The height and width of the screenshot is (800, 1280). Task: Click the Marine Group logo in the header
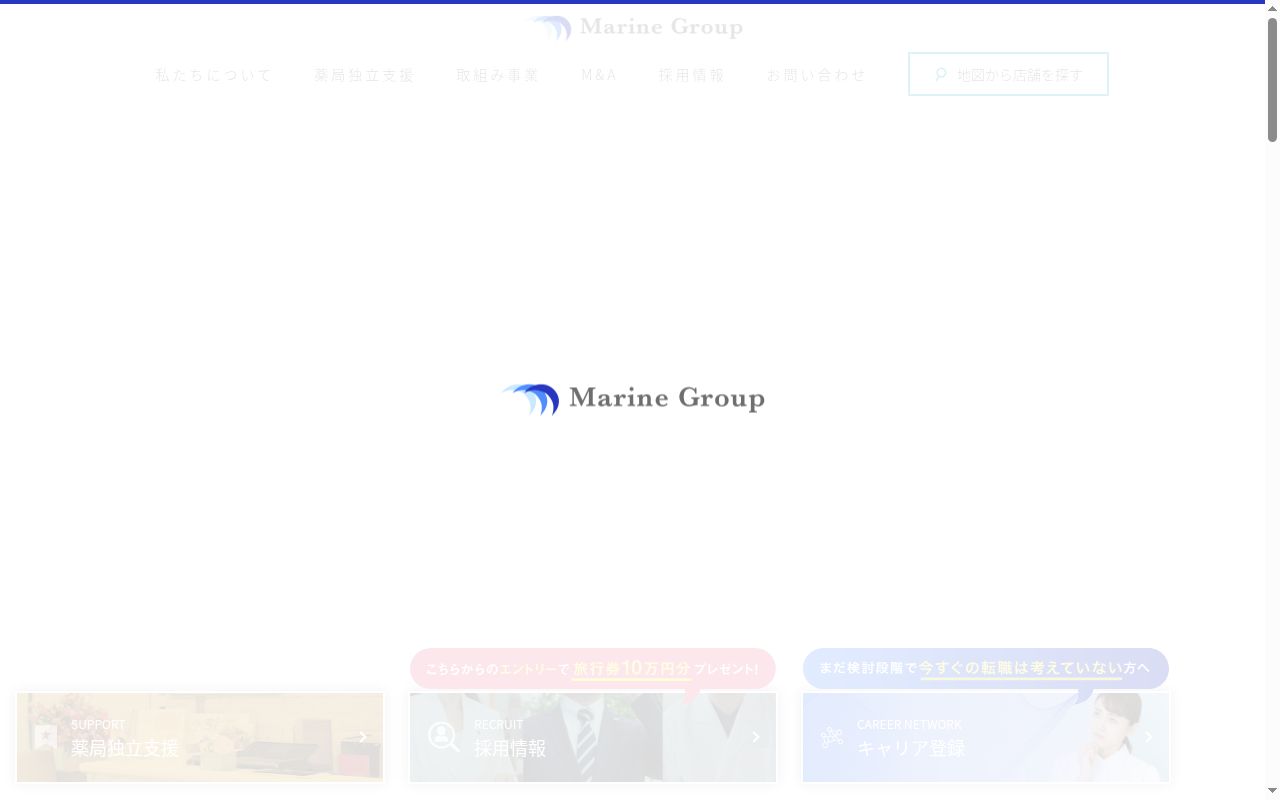(634, 28)
